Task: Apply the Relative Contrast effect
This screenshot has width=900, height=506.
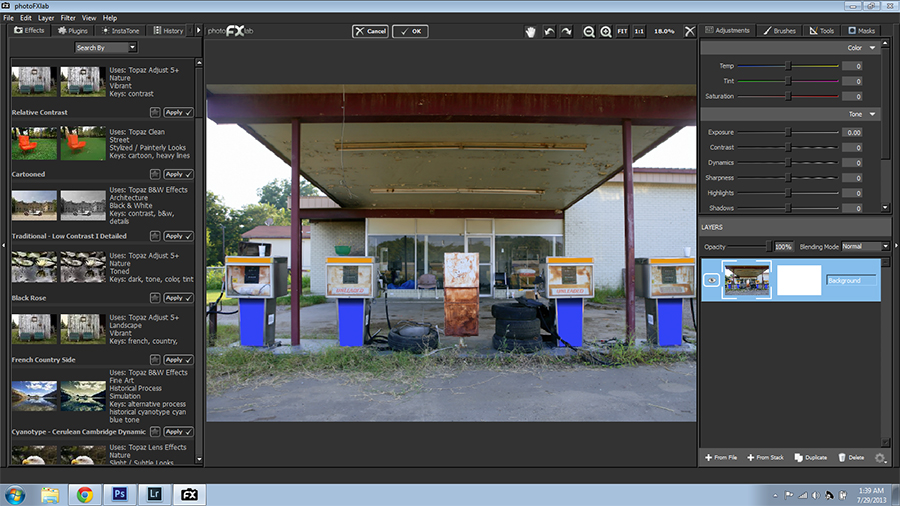Action: click(x=177, y=112)
